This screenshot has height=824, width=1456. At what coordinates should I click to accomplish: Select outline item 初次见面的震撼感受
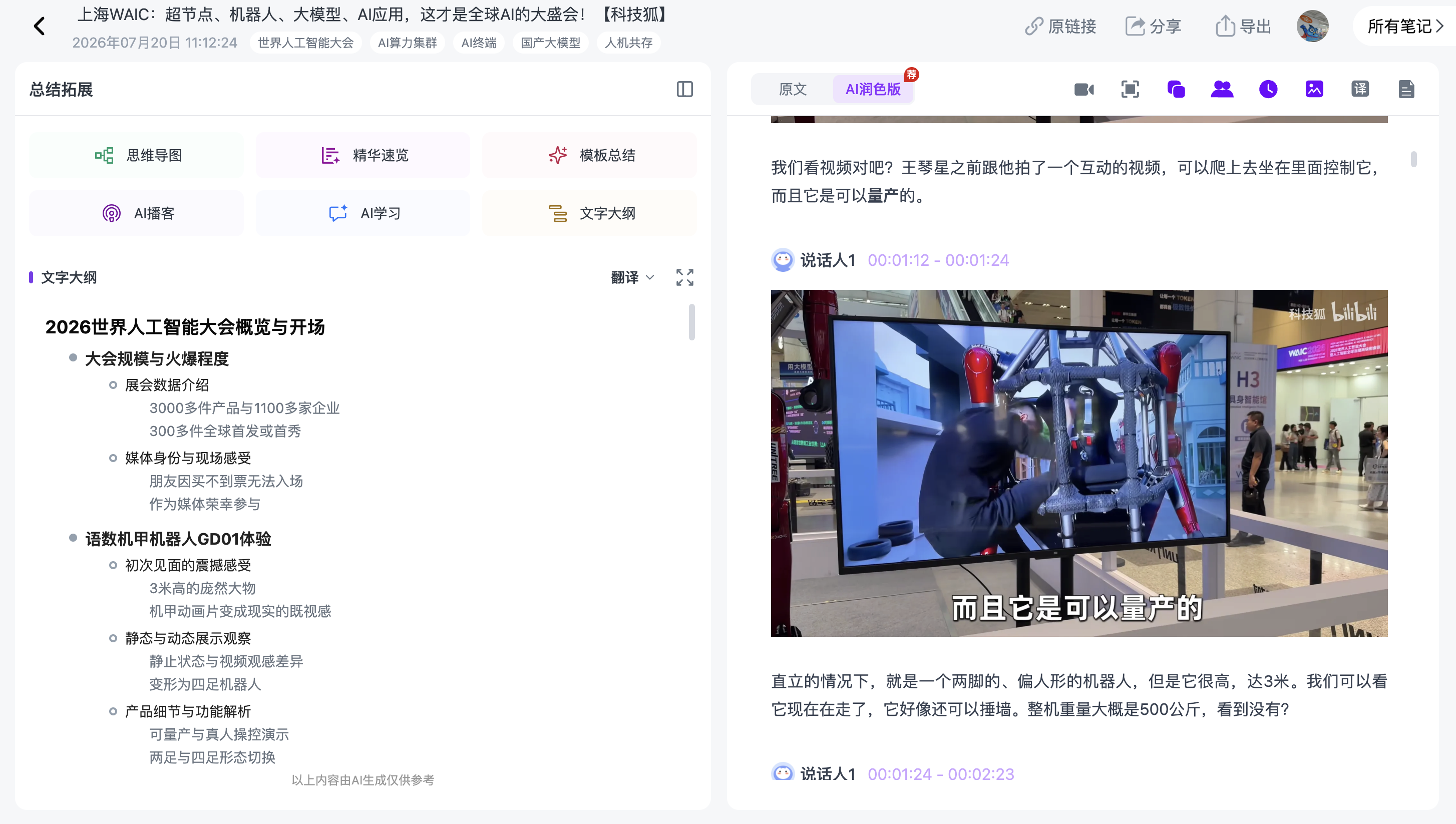coord(188,565)
